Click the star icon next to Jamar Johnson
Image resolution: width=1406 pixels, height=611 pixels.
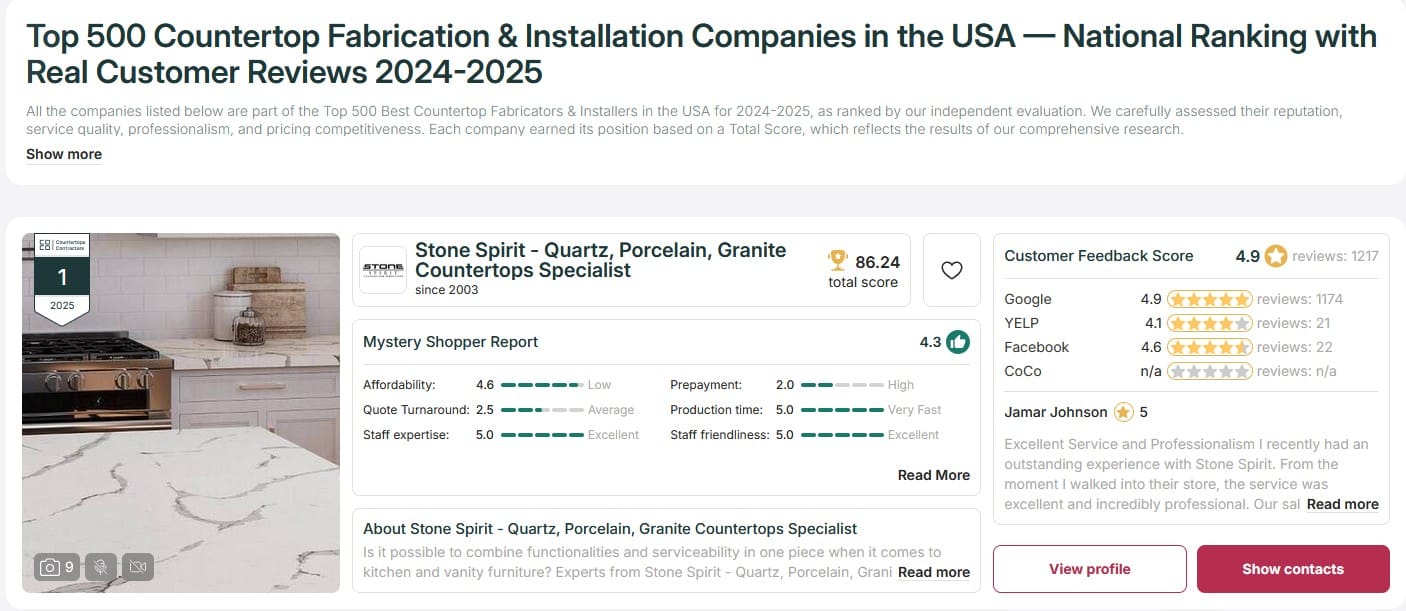click(x=1123, y=412)
